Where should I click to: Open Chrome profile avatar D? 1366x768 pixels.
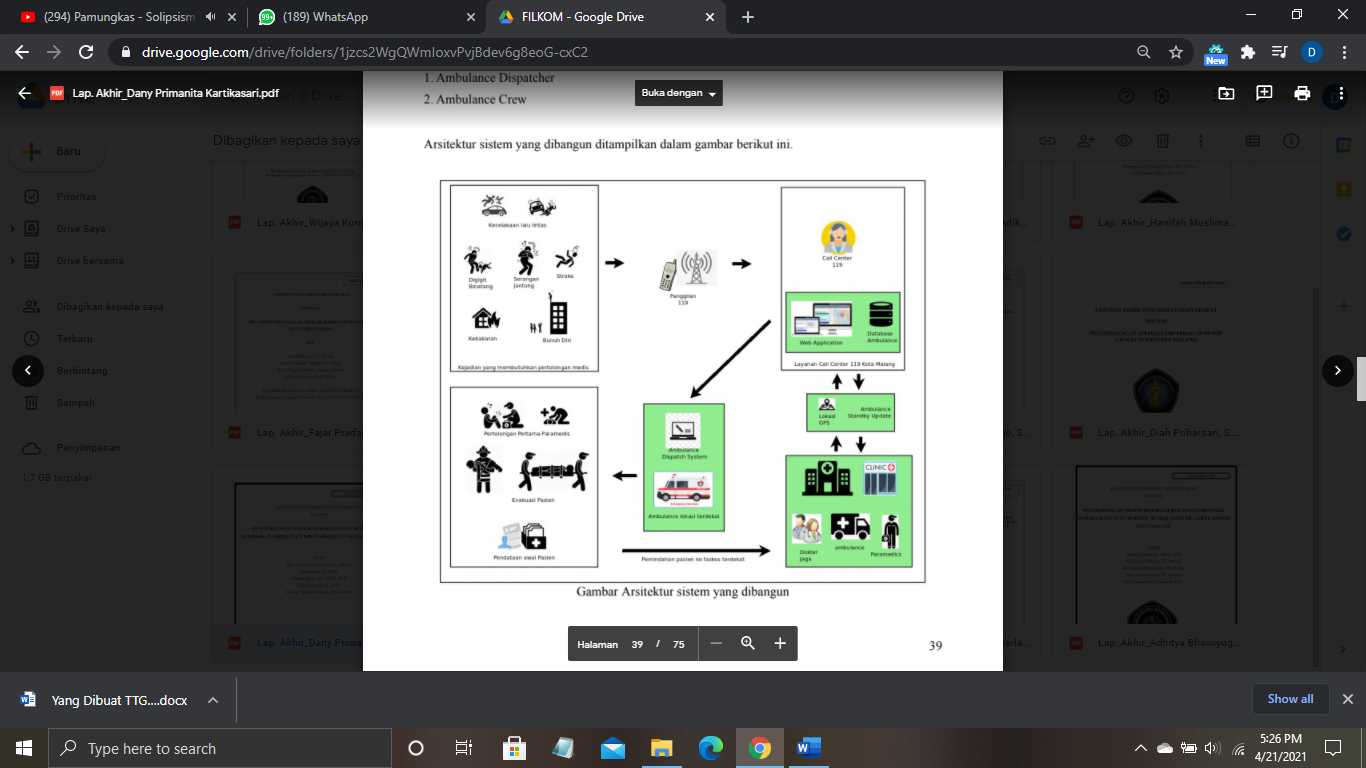pyautogui.click(x=1312, y=52)
